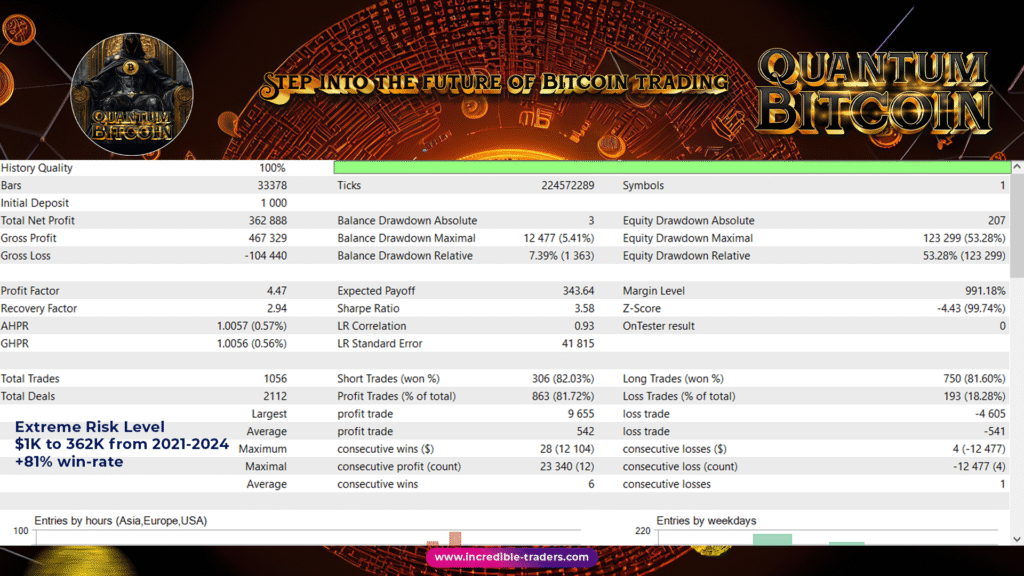
Task: Click the Total Net Profit value "362 888"
Action: pos(267,221)
